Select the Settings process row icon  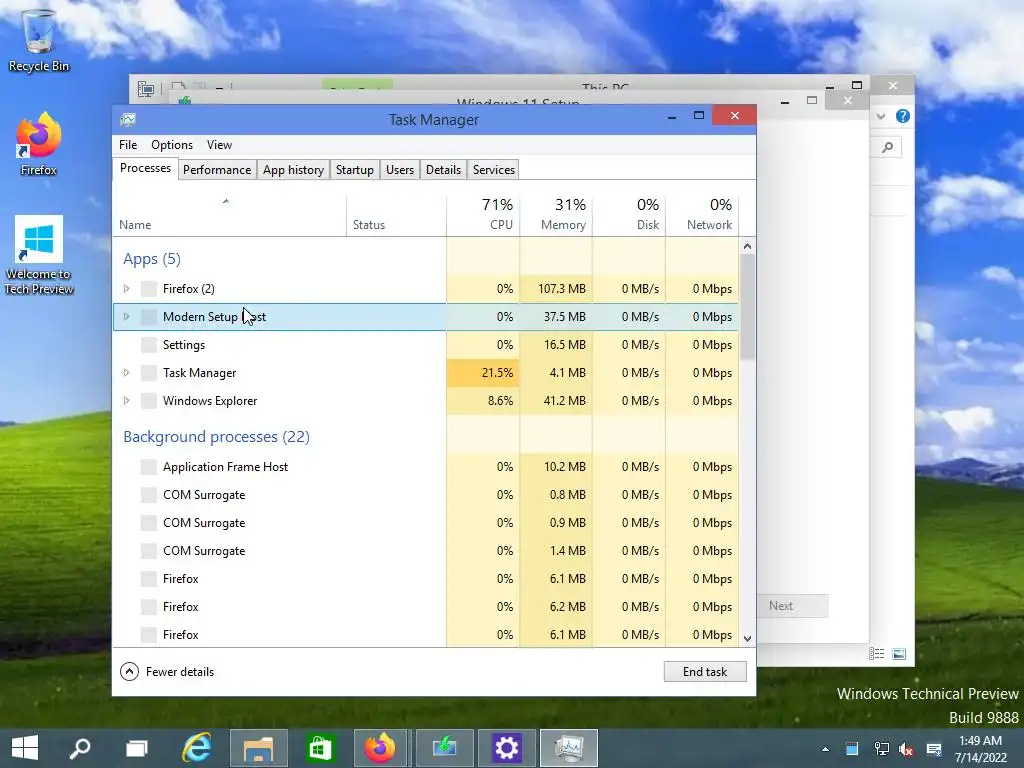coord(149,345)
